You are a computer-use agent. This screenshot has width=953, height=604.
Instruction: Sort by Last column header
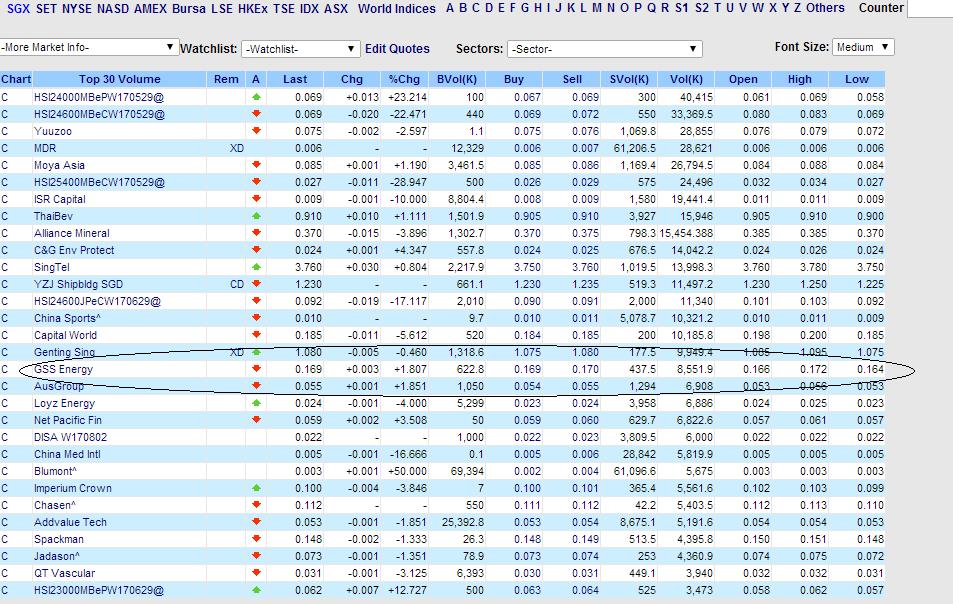(x=295, y=80)
